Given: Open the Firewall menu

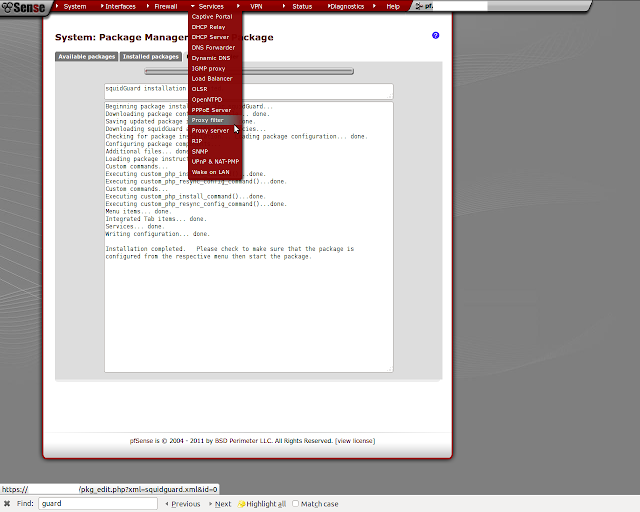Looking at the screenshot, I should (x=166, y=6).
